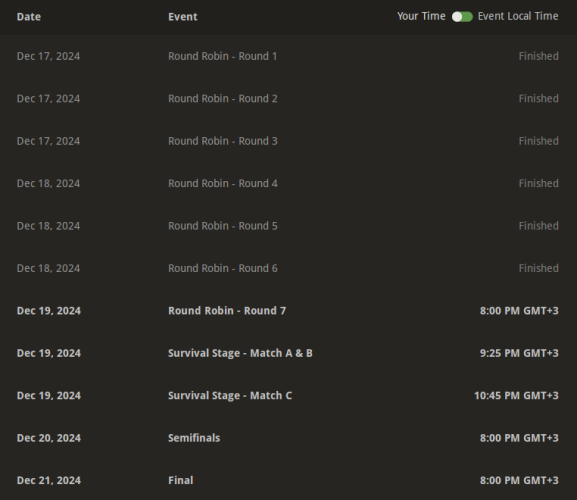577x500 pixels.
Task: Toggle the Your Time / Event Local Time switch
Action: (462, 17)
